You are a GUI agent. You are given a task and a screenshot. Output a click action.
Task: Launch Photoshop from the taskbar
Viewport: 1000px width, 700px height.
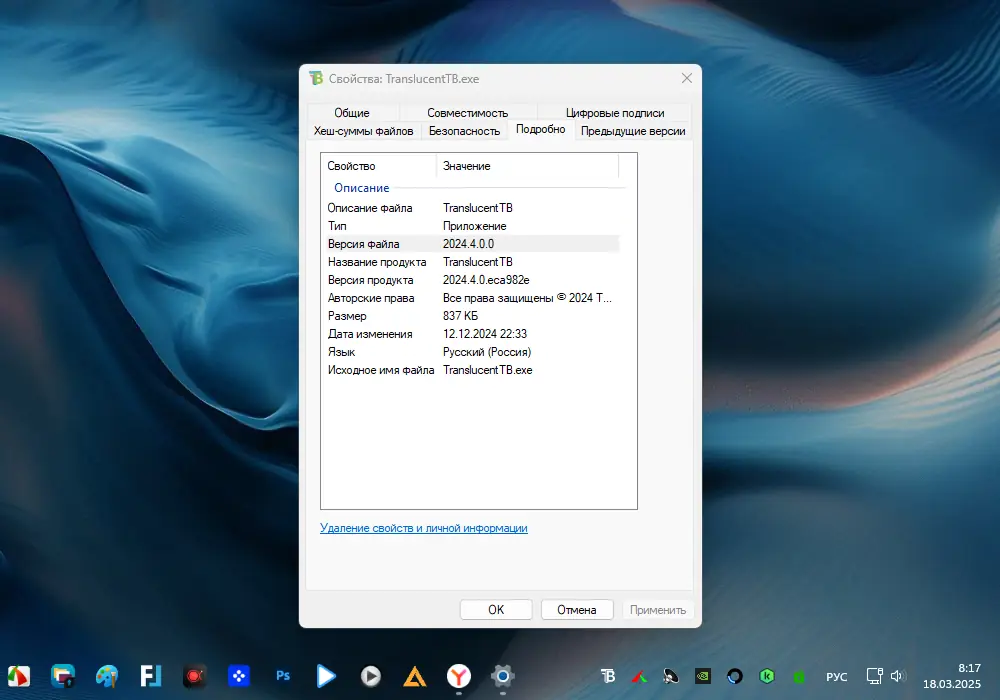pyautogui.click(x=283, y=676)
